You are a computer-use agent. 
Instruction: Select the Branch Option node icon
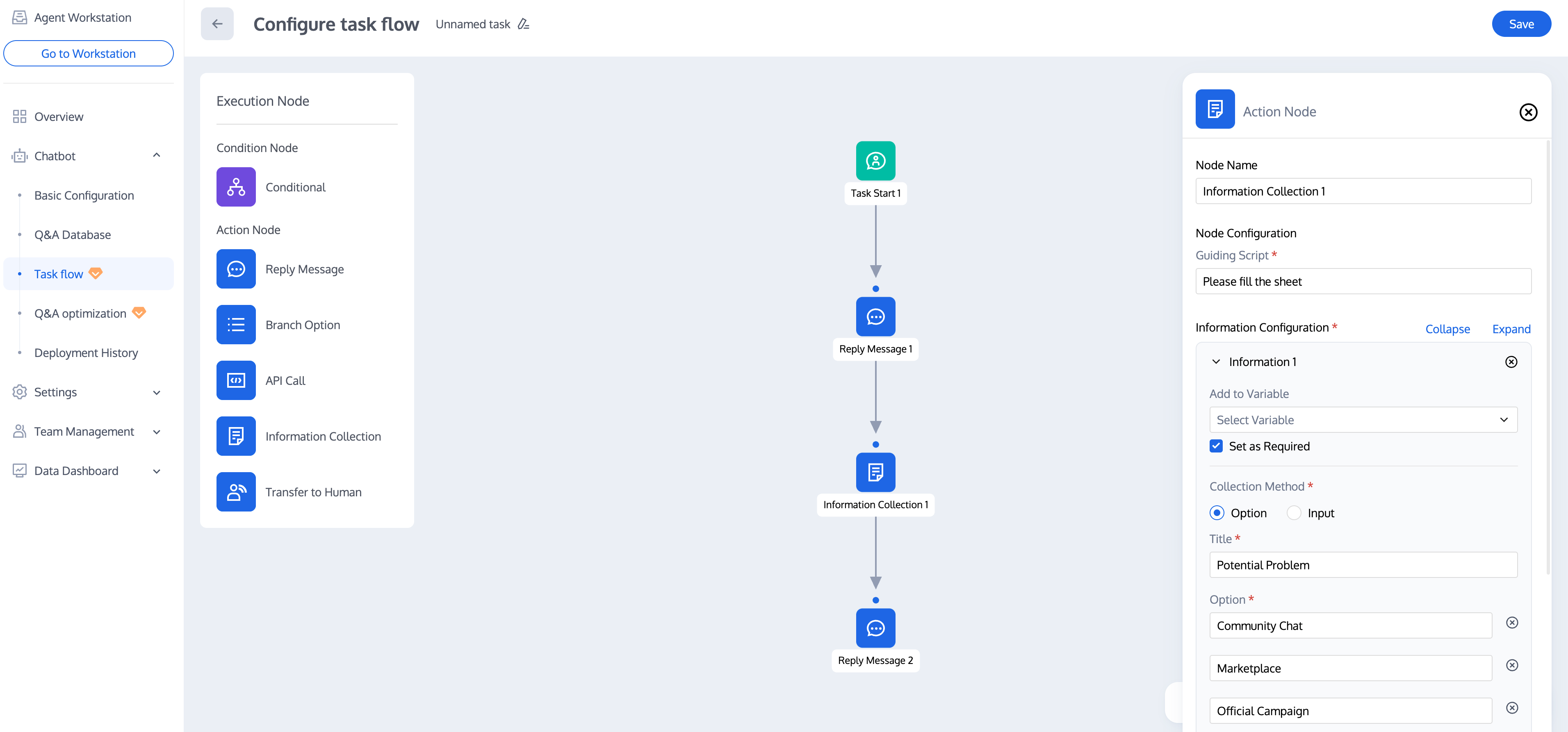[235, 324]
